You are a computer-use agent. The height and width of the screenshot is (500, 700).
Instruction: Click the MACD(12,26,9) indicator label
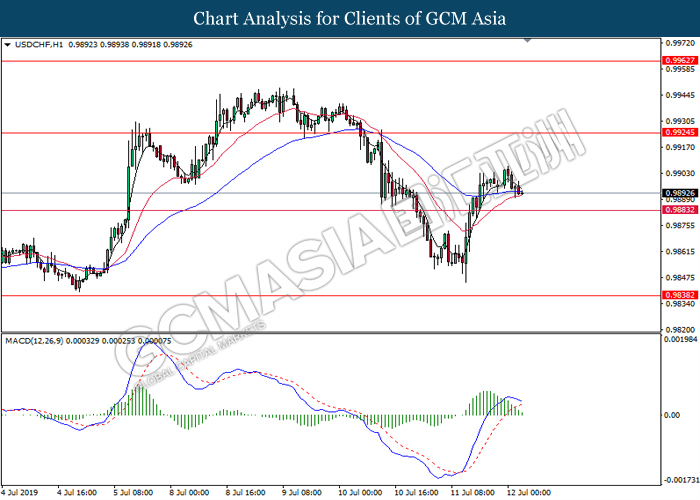(x=36, y=341)
